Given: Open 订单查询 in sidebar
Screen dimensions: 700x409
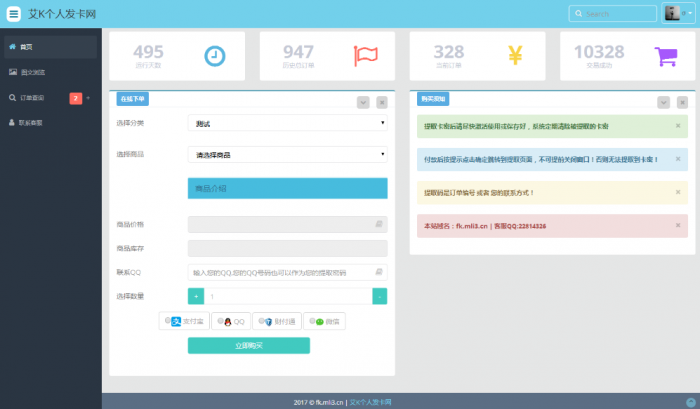Looking at the screenshot, I should (x=32, y=98).
